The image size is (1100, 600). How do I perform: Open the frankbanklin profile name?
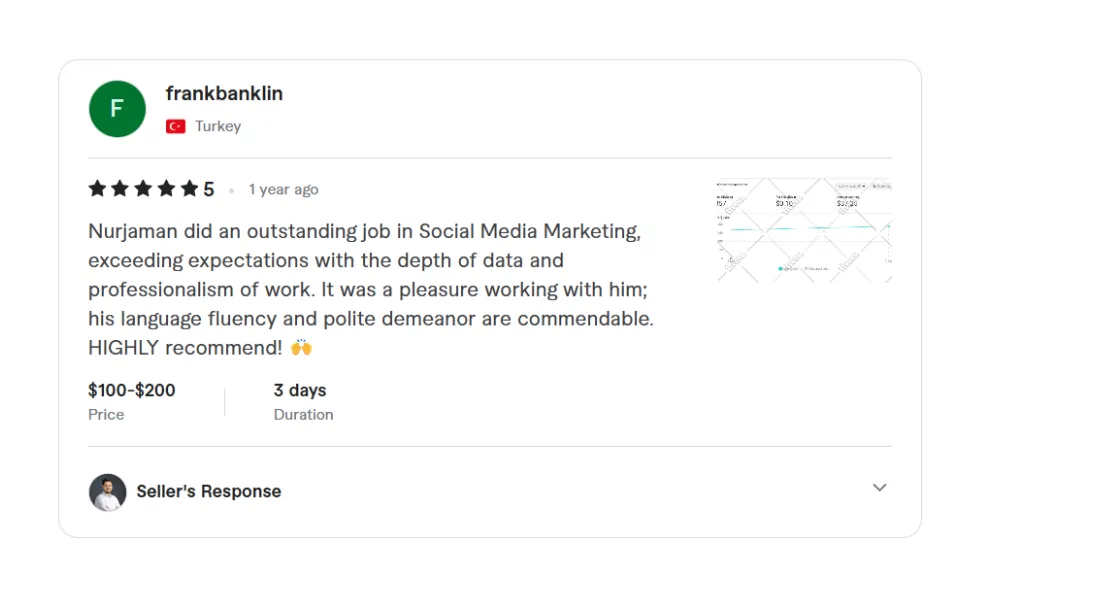tap(224, 93)
